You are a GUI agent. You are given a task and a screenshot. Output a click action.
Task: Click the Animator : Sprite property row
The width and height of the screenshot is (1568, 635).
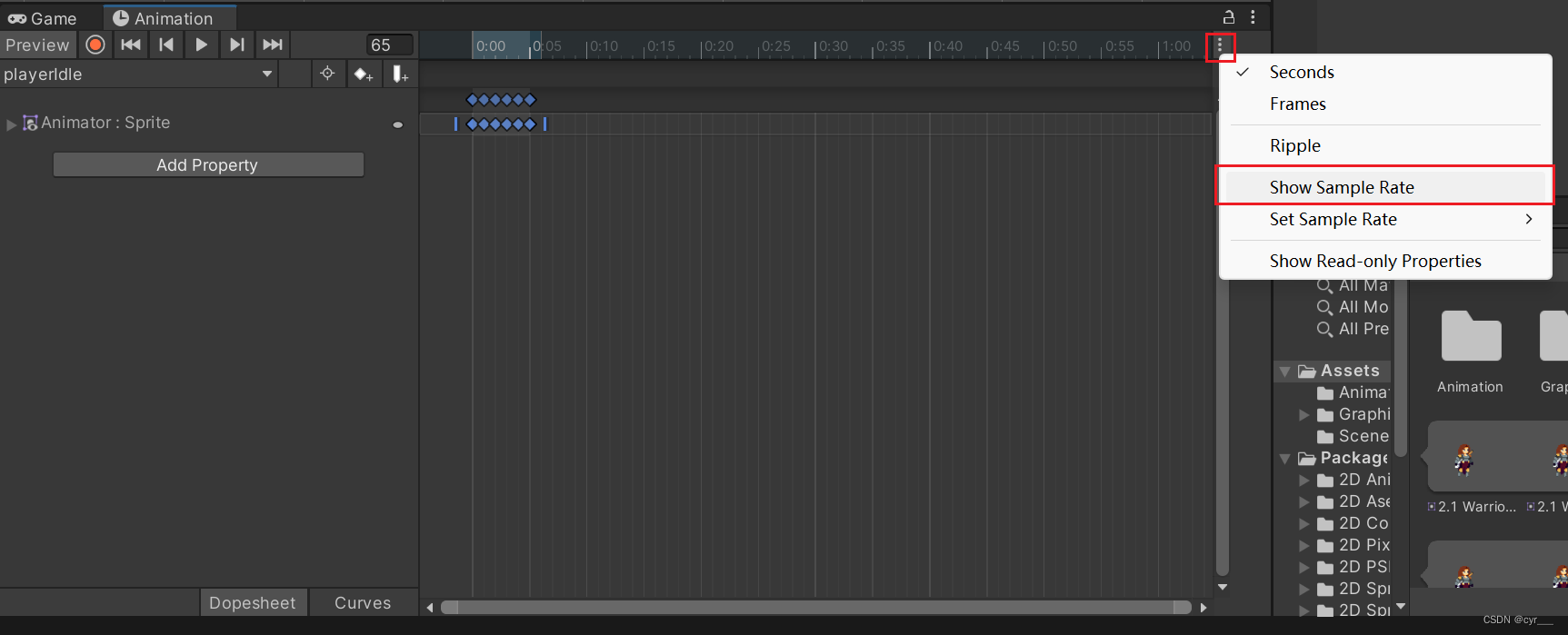209,124
